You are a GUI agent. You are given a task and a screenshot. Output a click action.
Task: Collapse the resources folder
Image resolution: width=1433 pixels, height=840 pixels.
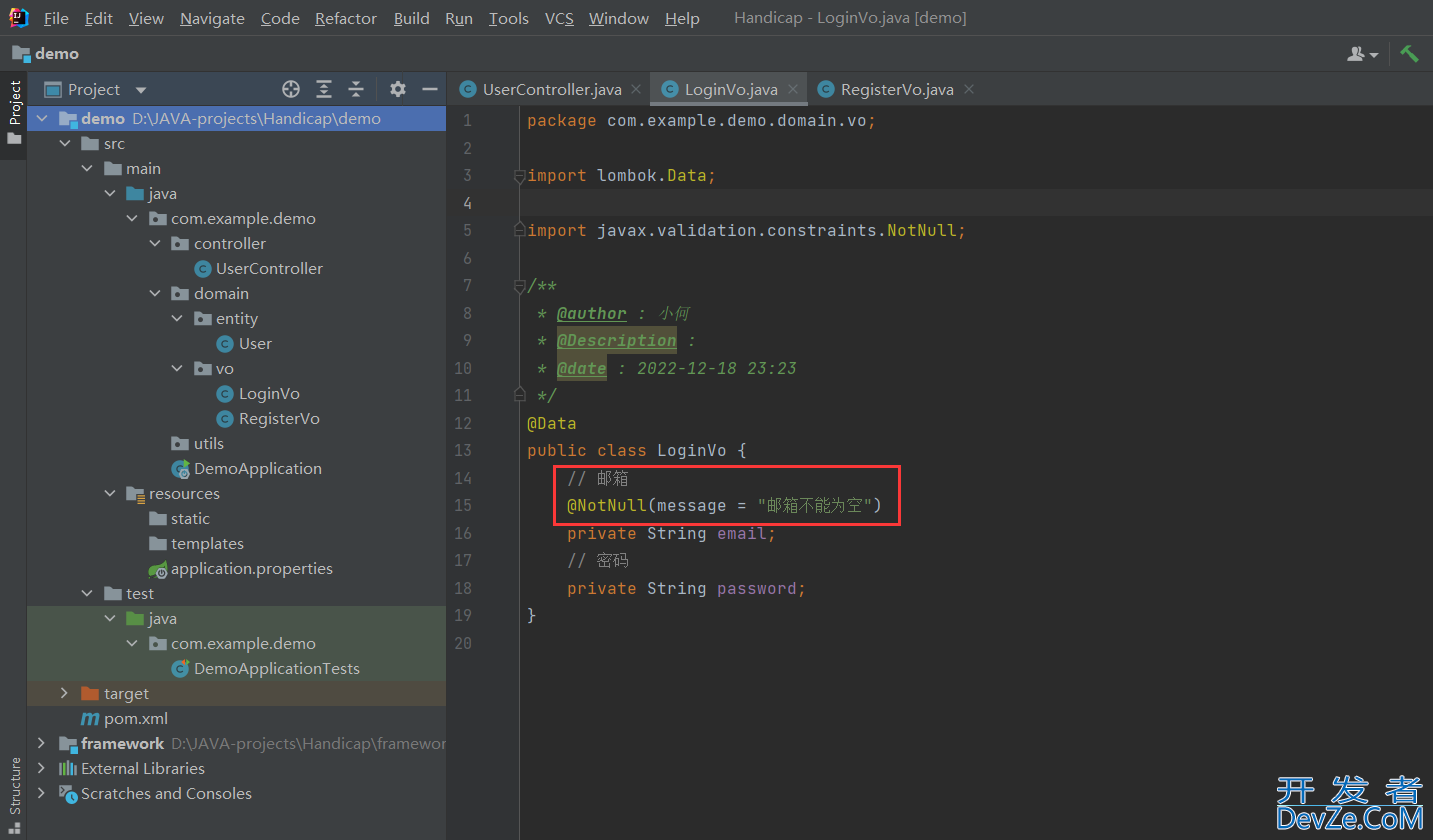pyautogui.click(x=110, y=493)
